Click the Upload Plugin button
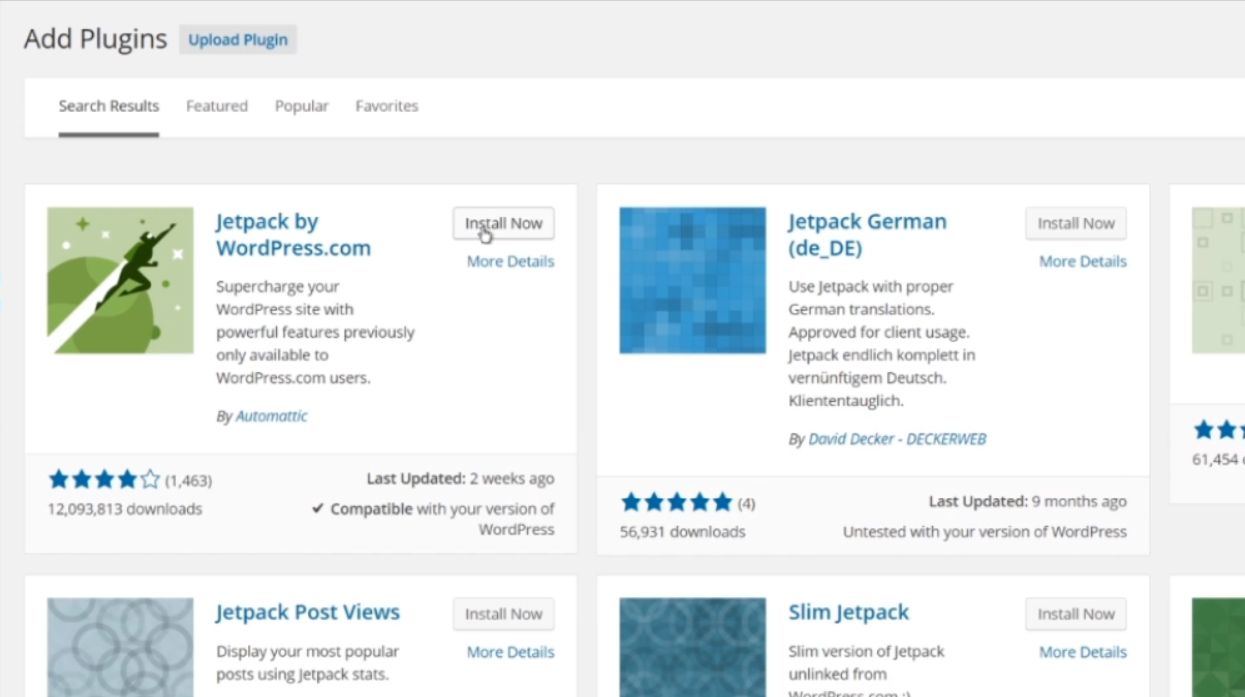 (238, 40)
